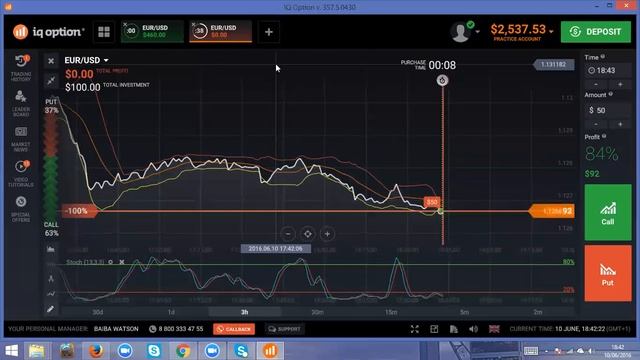The height and width of the screenshot is (360, 640).
Task: Open Support chat button
Action: pyautogui.click(x=284, y=329)
